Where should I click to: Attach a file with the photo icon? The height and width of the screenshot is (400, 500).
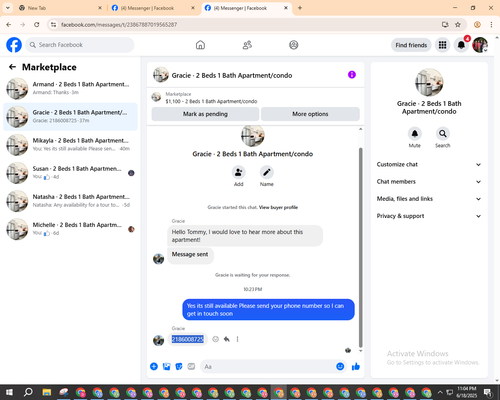166,366
